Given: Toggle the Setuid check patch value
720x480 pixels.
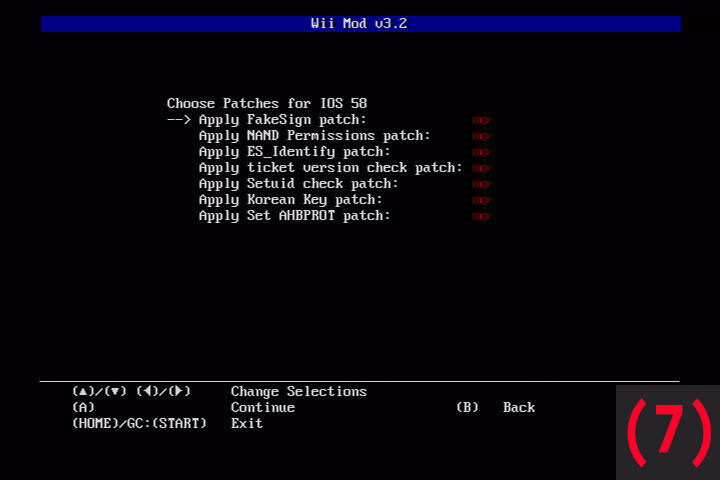Looking at the screenshot, I should (481, 185).
